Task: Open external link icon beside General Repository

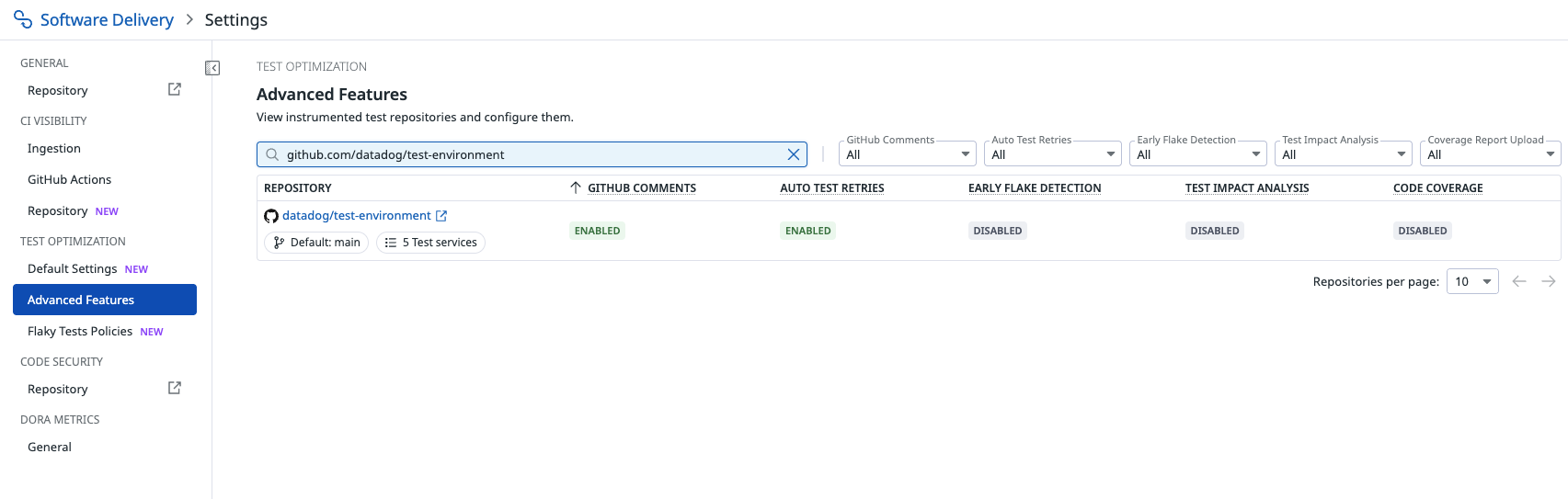Action: pyautogui.click(x=175, y=89)
